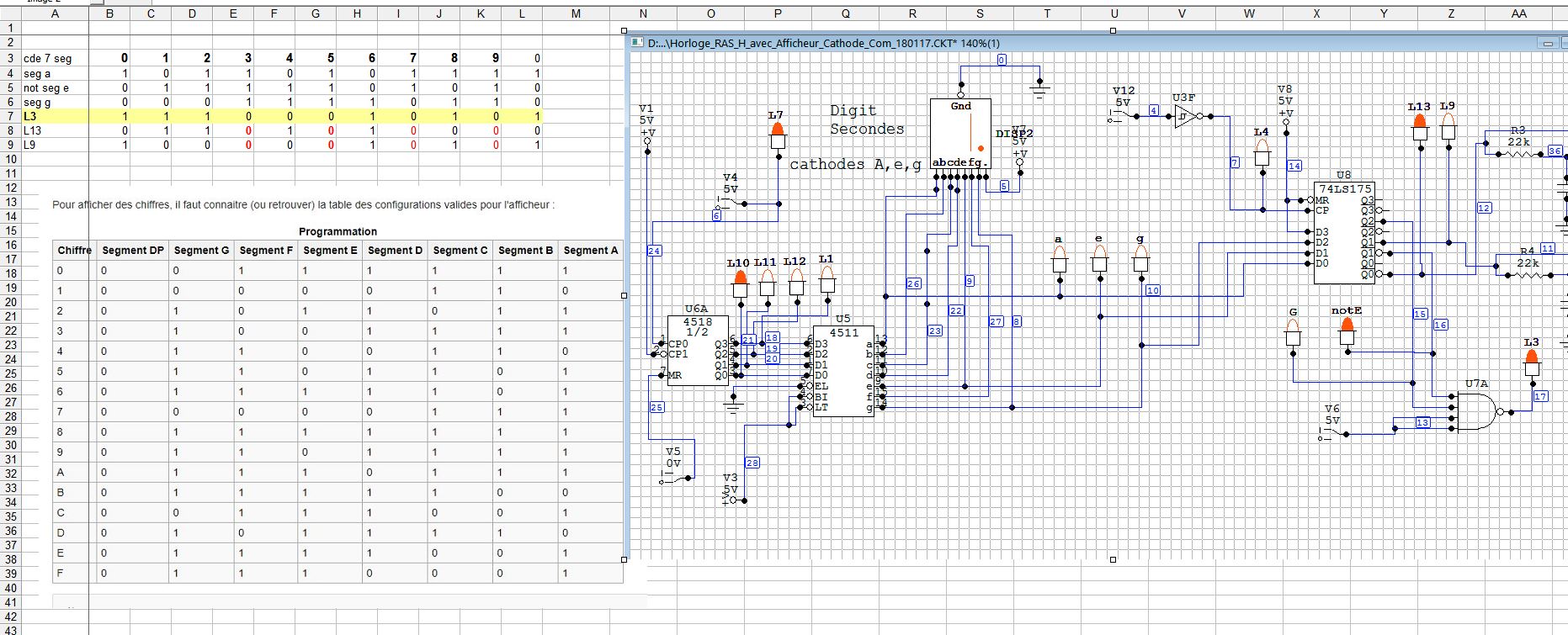Click the G lamp indicator in the circuit
1568x635 pixels.
pyautogui.click(x=1293, y=333)
